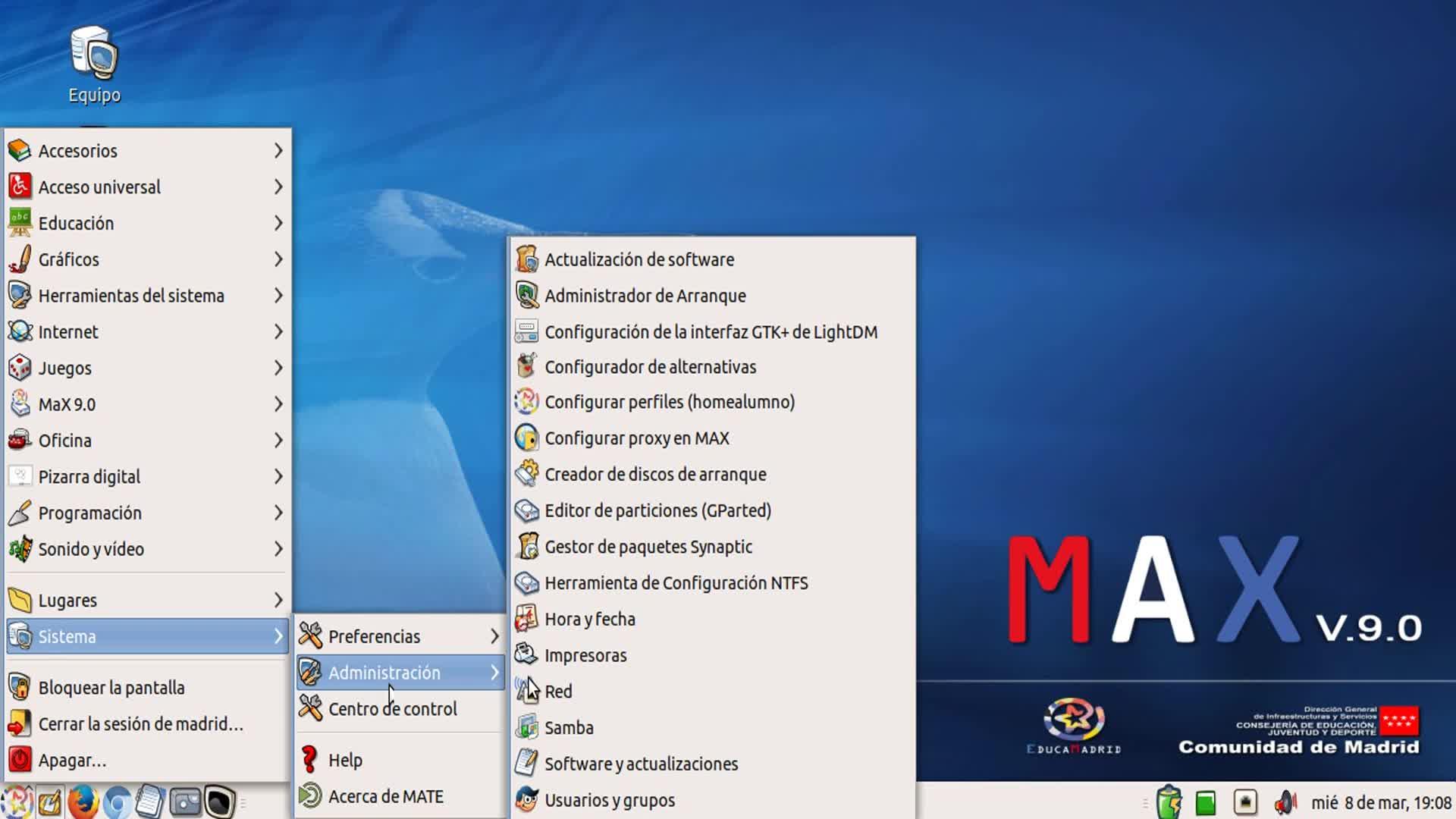
Task: Expand the Internet submenu arrow
Action: point(278,331)
